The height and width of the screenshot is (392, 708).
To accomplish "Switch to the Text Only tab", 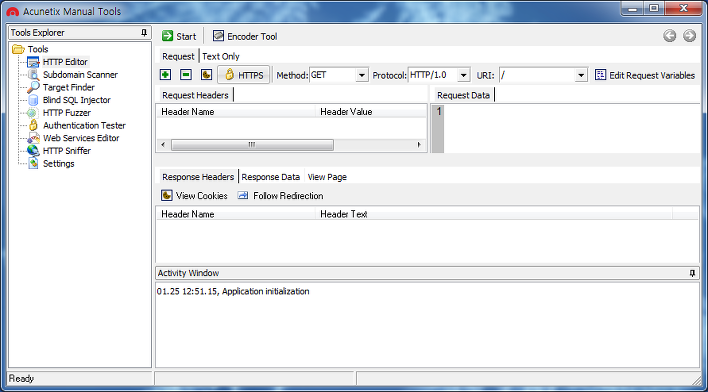I will click(221, 56).
